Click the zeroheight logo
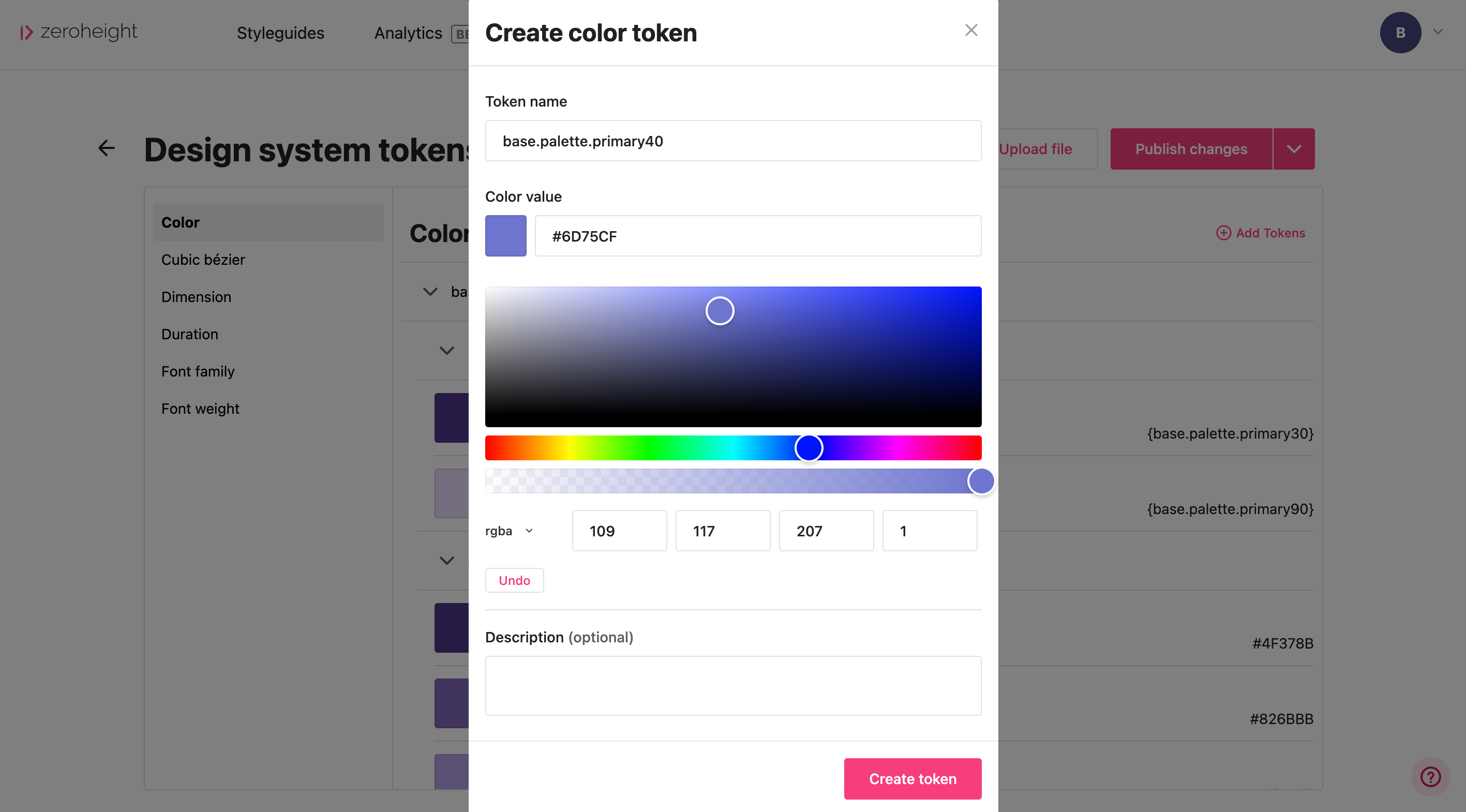This screenshot has width=1466, height=812. tap(79, 32)
